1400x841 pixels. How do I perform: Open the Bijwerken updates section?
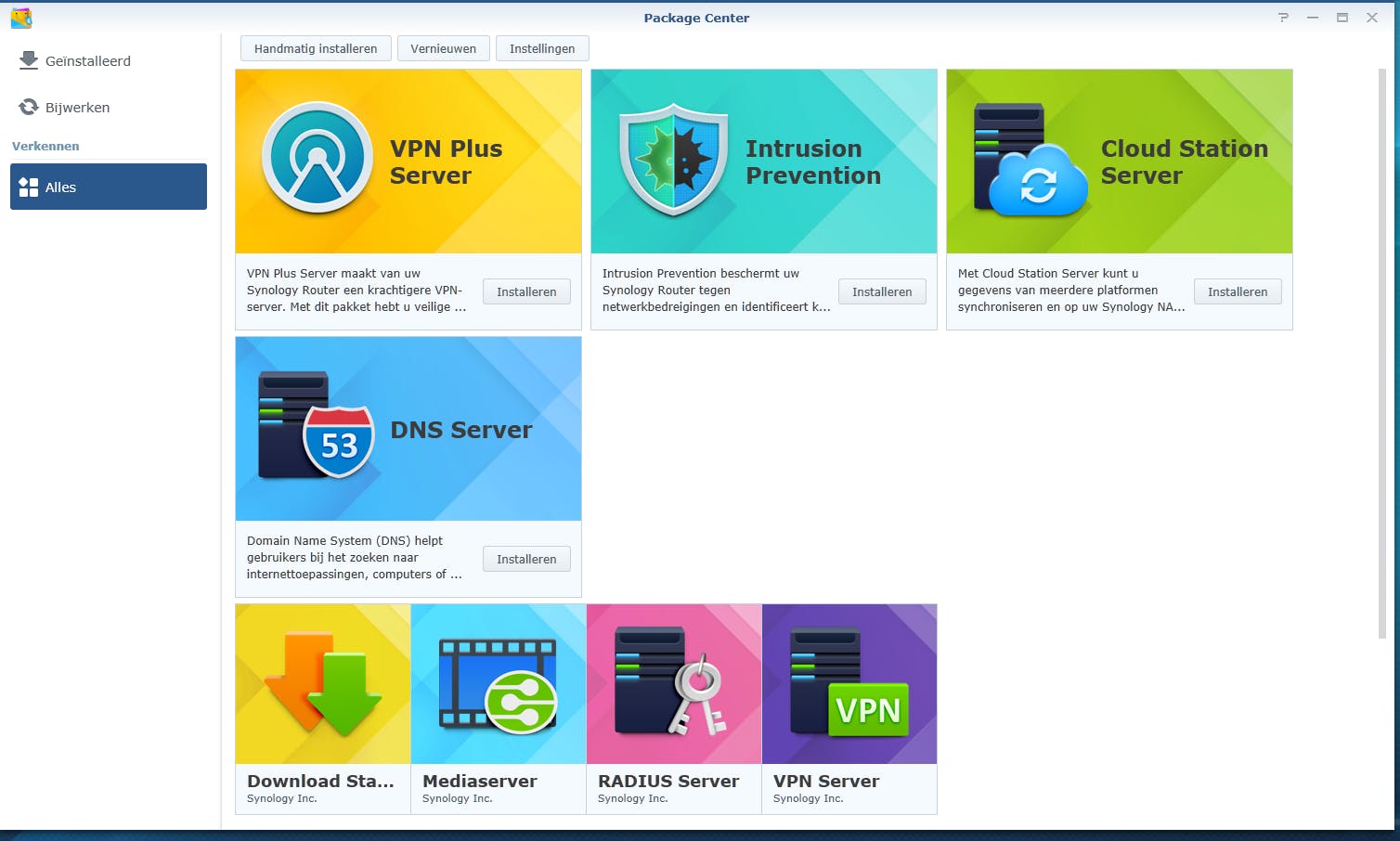click(109, 108)
